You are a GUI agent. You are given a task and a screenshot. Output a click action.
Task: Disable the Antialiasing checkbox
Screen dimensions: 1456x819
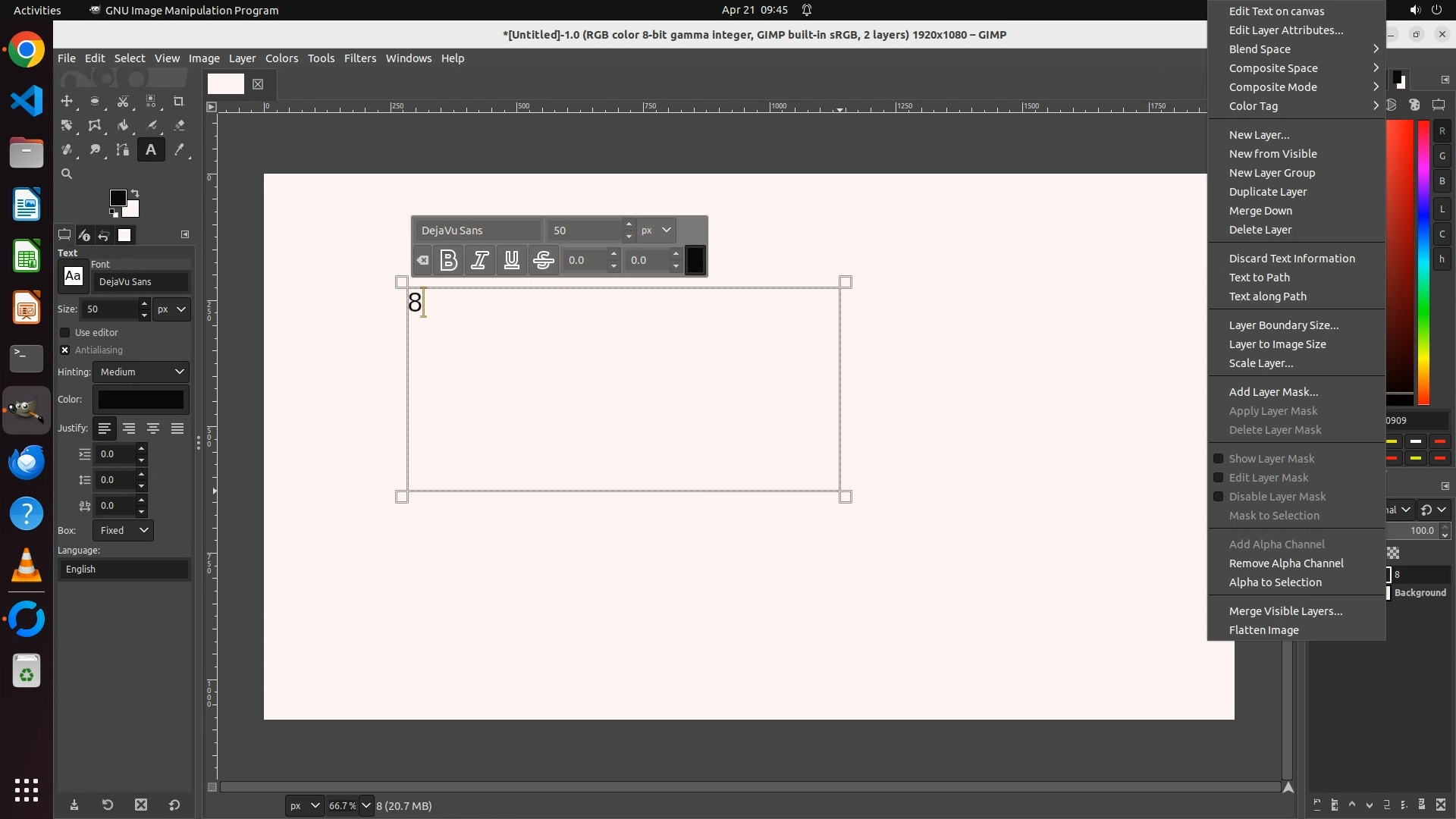click(65, 350)
